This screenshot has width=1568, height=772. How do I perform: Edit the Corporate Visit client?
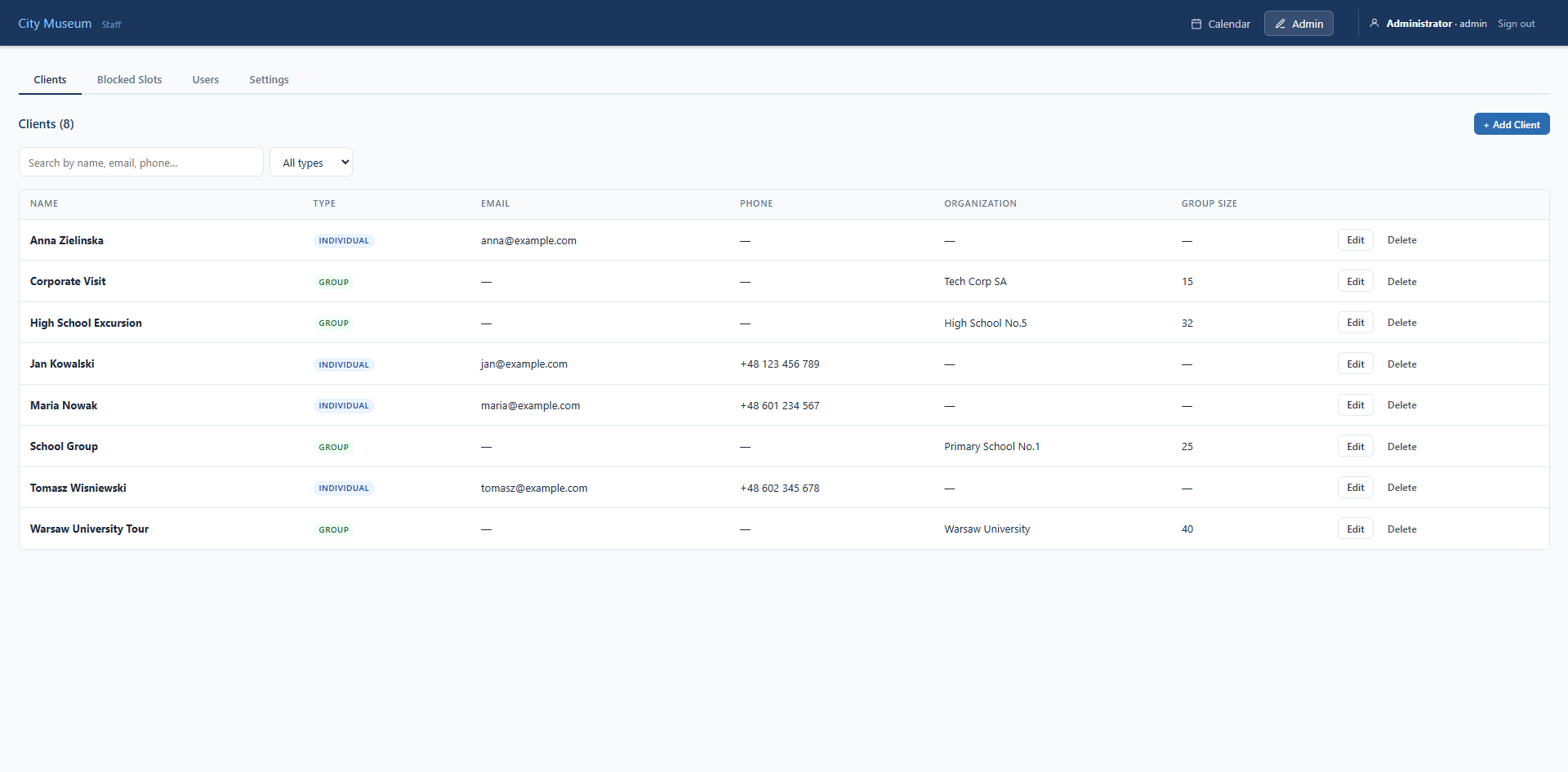tap(1356, 281)
